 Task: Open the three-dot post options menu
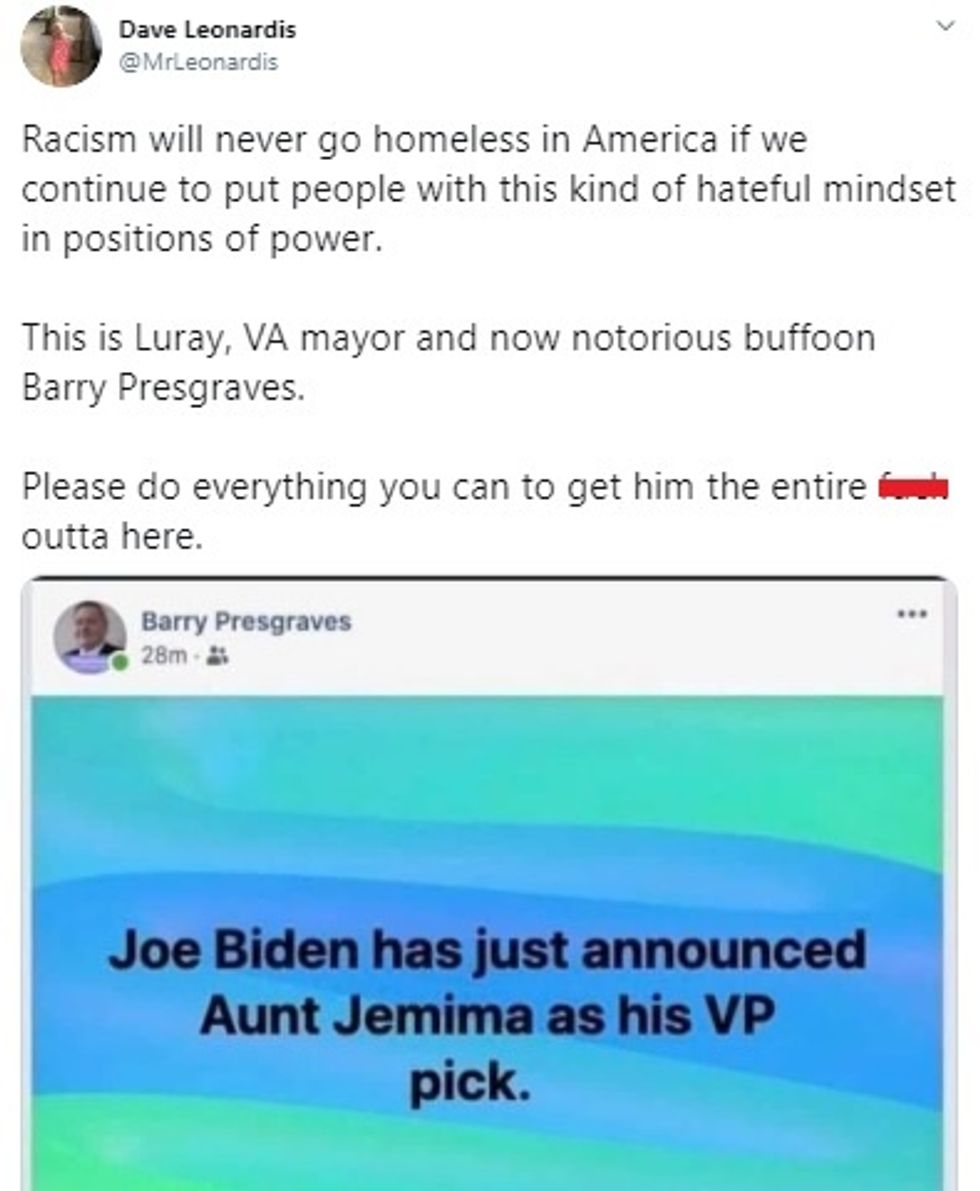click(x=912, y=614)
